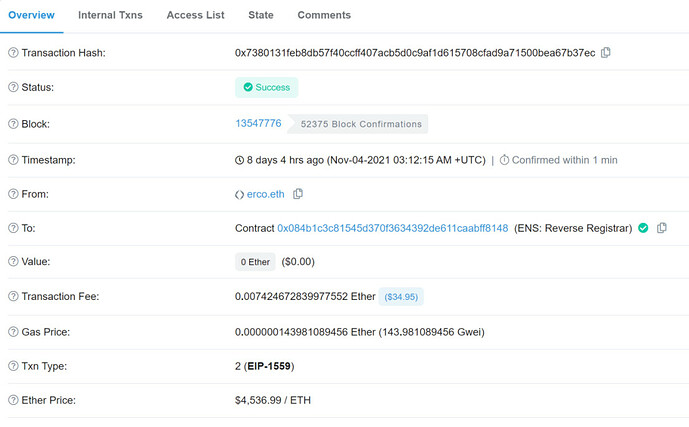Click the 0 Ether value badge

click(255, 262)
